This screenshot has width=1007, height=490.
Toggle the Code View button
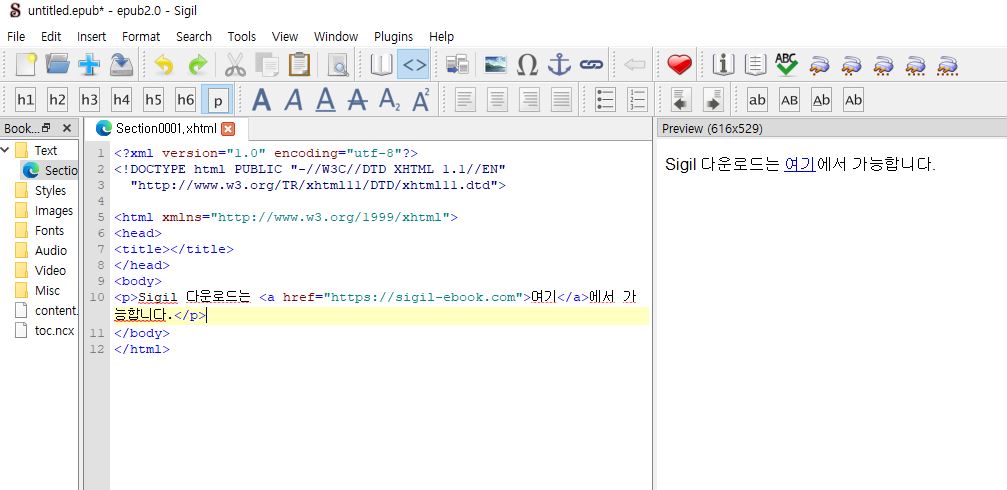click(413, 64)
